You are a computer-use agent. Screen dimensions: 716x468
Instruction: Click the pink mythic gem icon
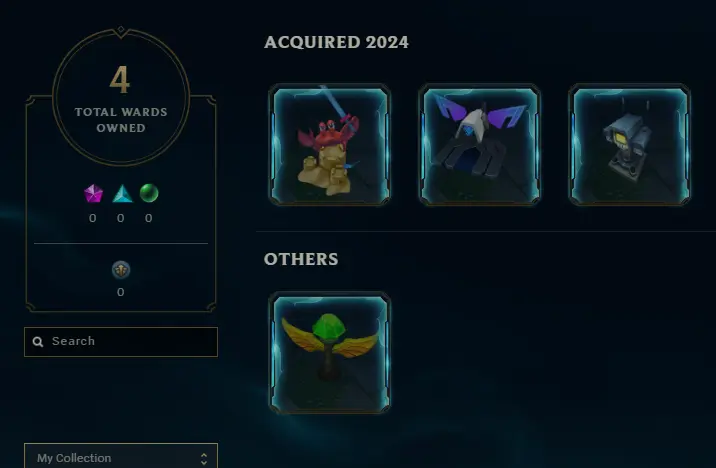click(93, 194)
